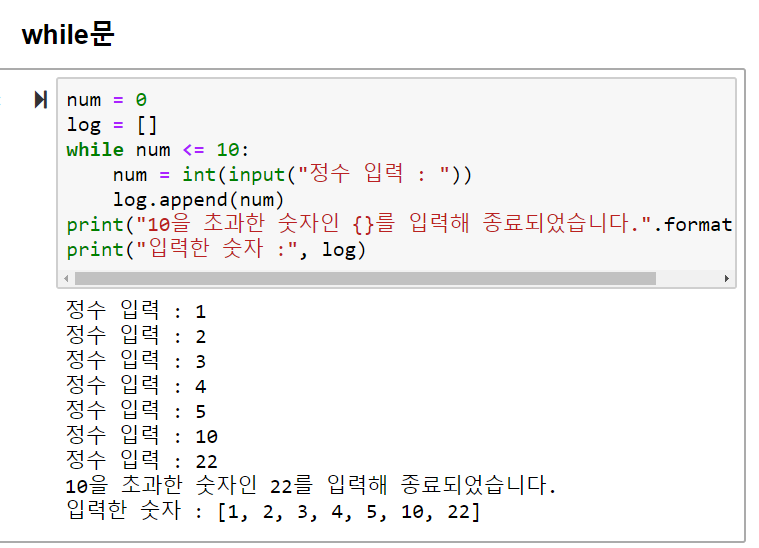Click the line with int(input("정수 입력 : "))
The width and height of the screenshot is (759, 548).
pyautogui.click(x=292, y=174)
